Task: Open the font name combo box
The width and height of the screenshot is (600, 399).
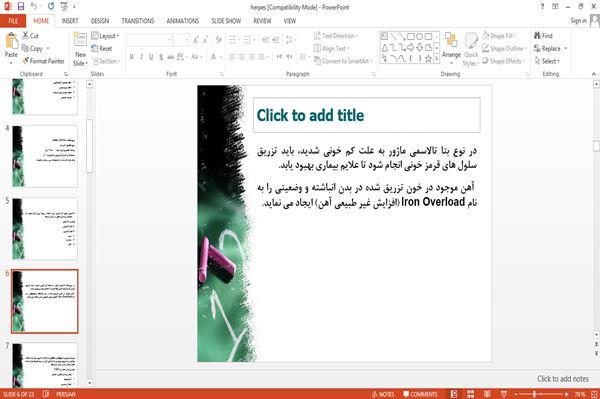Action: pyautogui.click(x=150, y=40)
